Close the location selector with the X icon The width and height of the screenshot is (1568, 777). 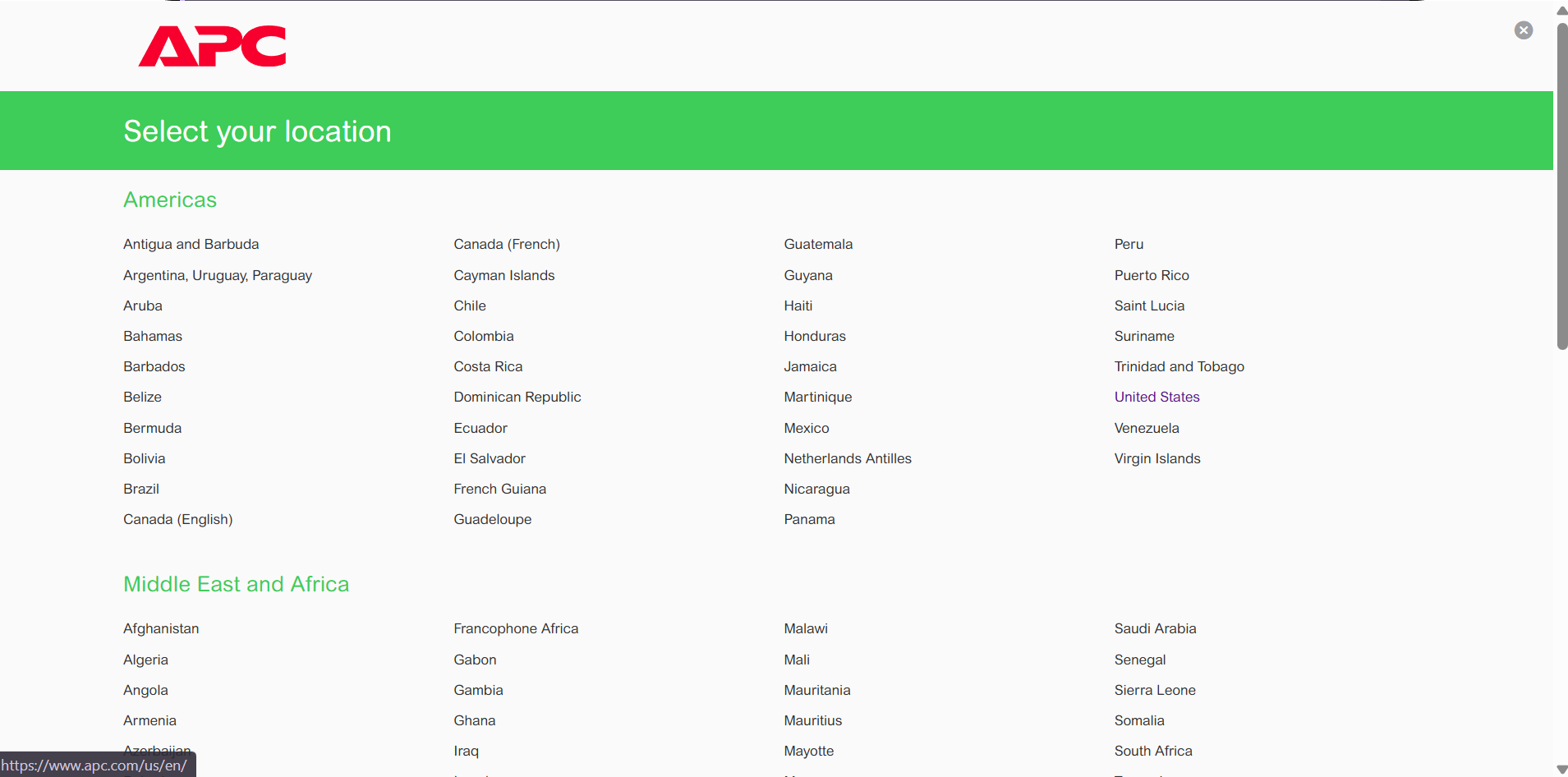pos(1524,30)
